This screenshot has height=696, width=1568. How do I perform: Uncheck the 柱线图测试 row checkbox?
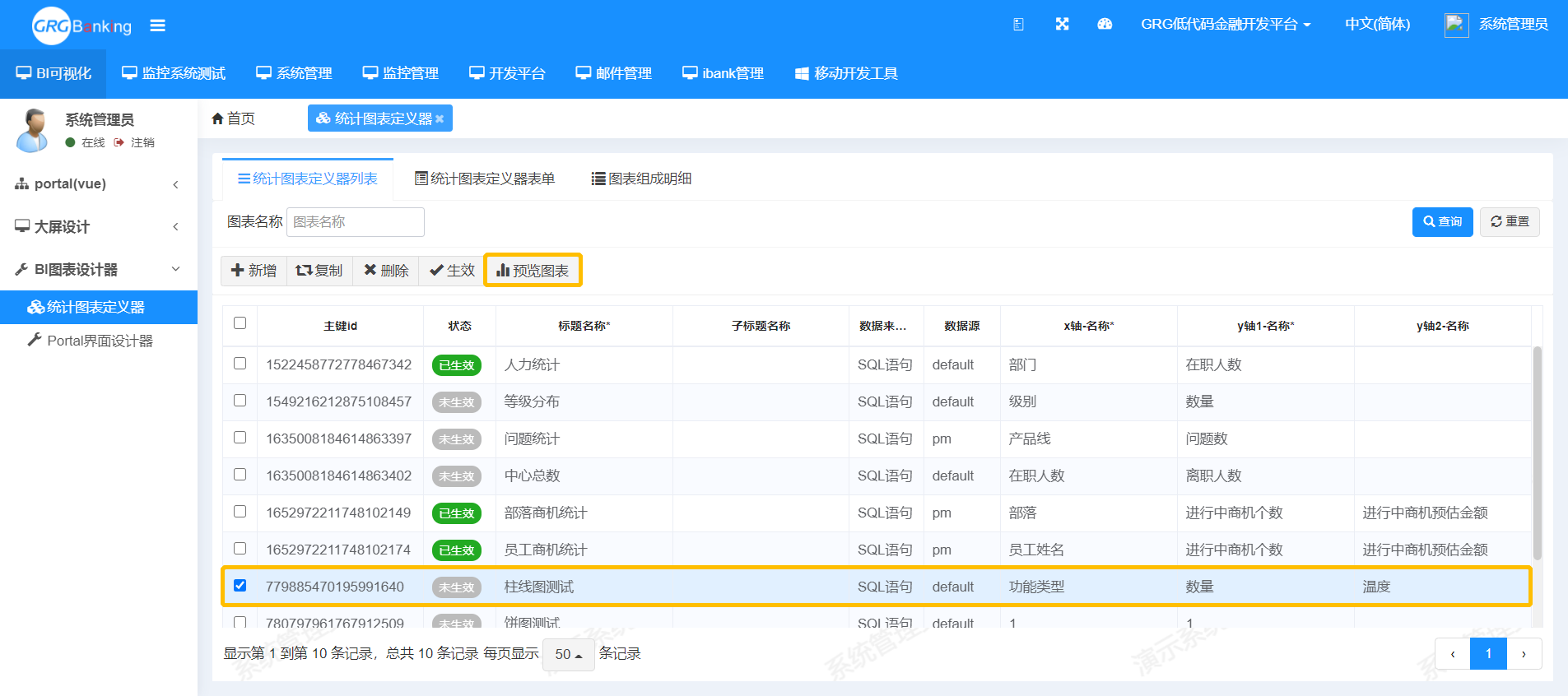tap(240, 585)
